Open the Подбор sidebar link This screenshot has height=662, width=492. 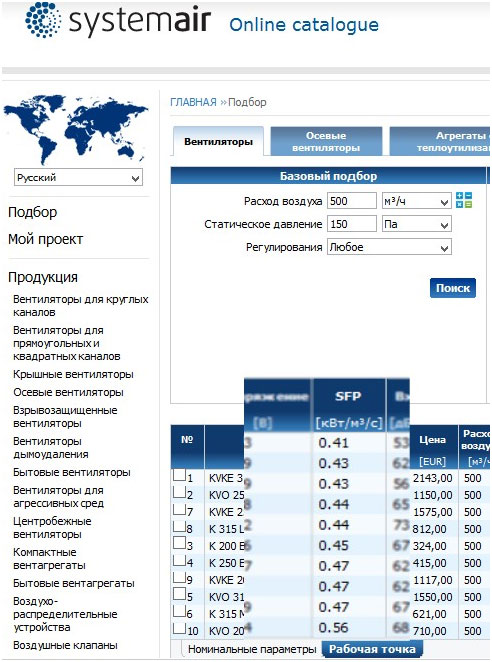(x=33, y=212)
